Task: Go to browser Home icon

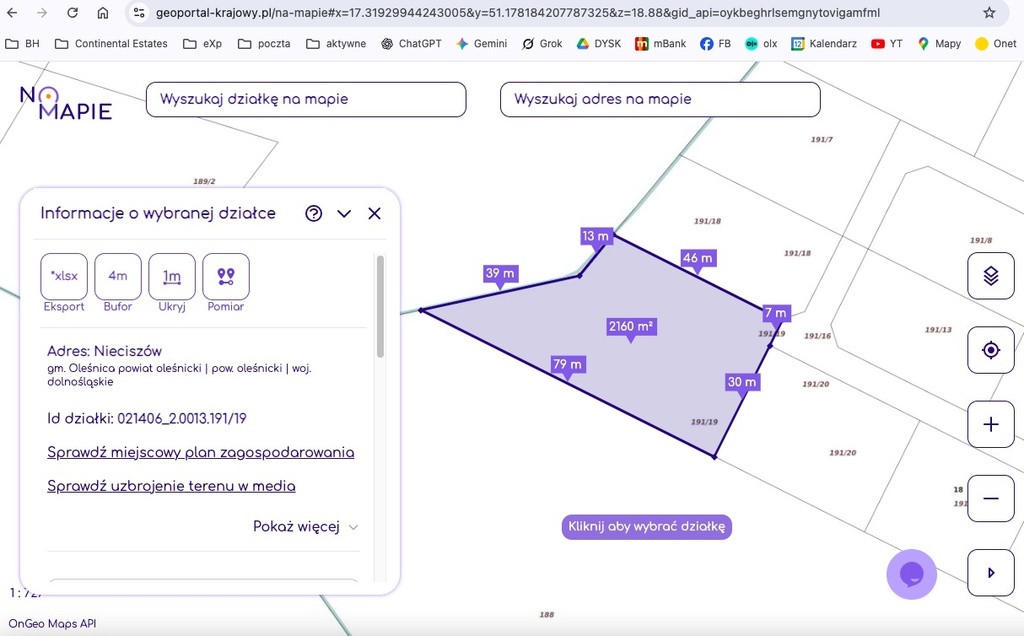Action: point(103,12)
